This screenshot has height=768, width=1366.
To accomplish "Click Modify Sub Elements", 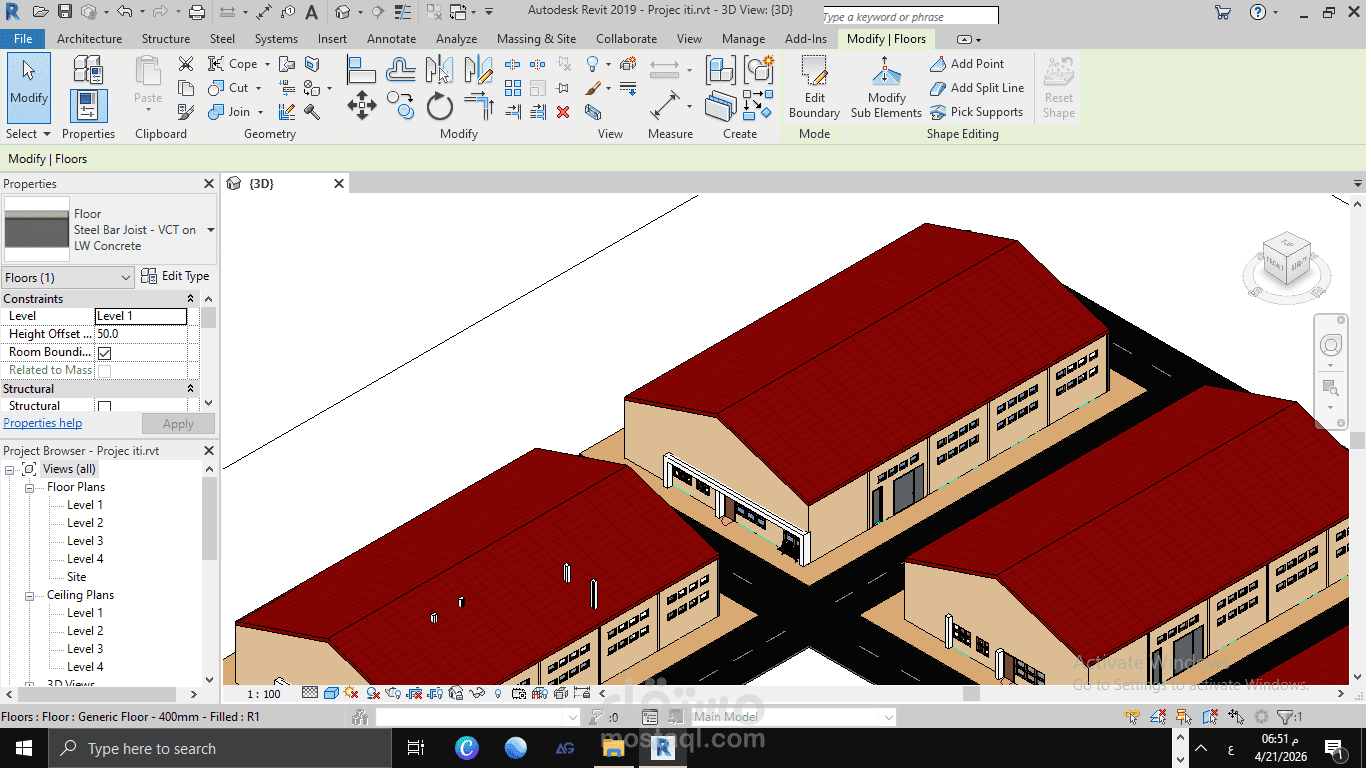I will click(x=886, y=87).
